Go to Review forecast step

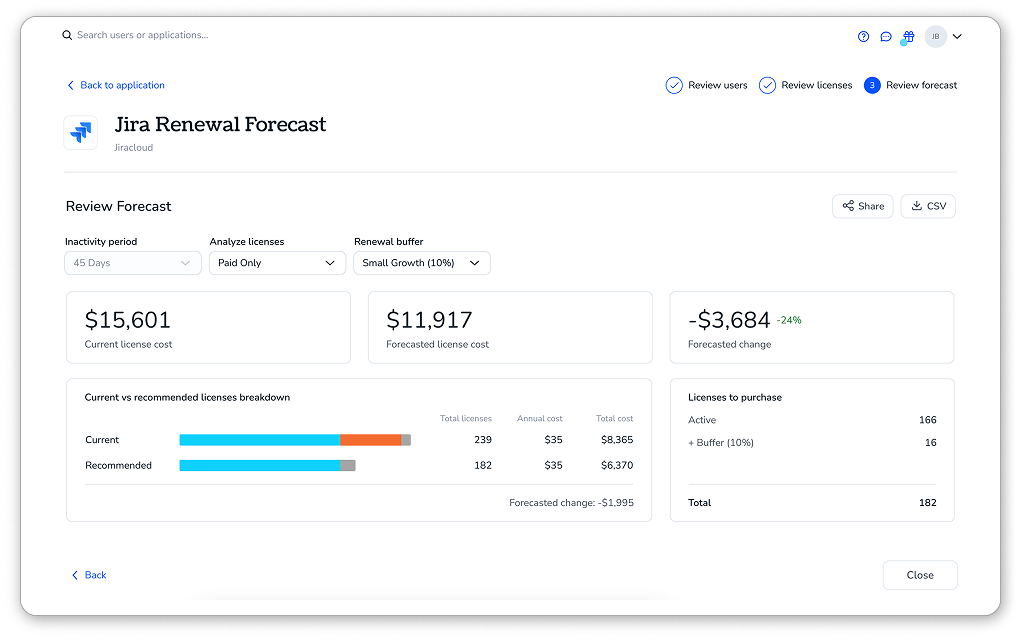pos(921,86)
